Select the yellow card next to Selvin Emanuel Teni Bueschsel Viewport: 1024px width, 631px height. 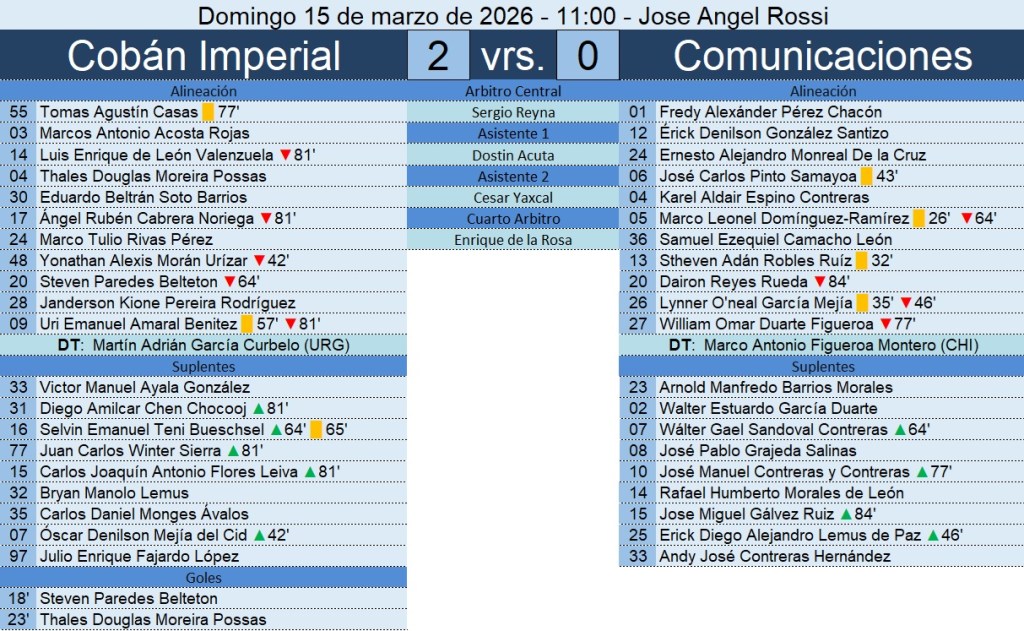click(x=316, y=429)
